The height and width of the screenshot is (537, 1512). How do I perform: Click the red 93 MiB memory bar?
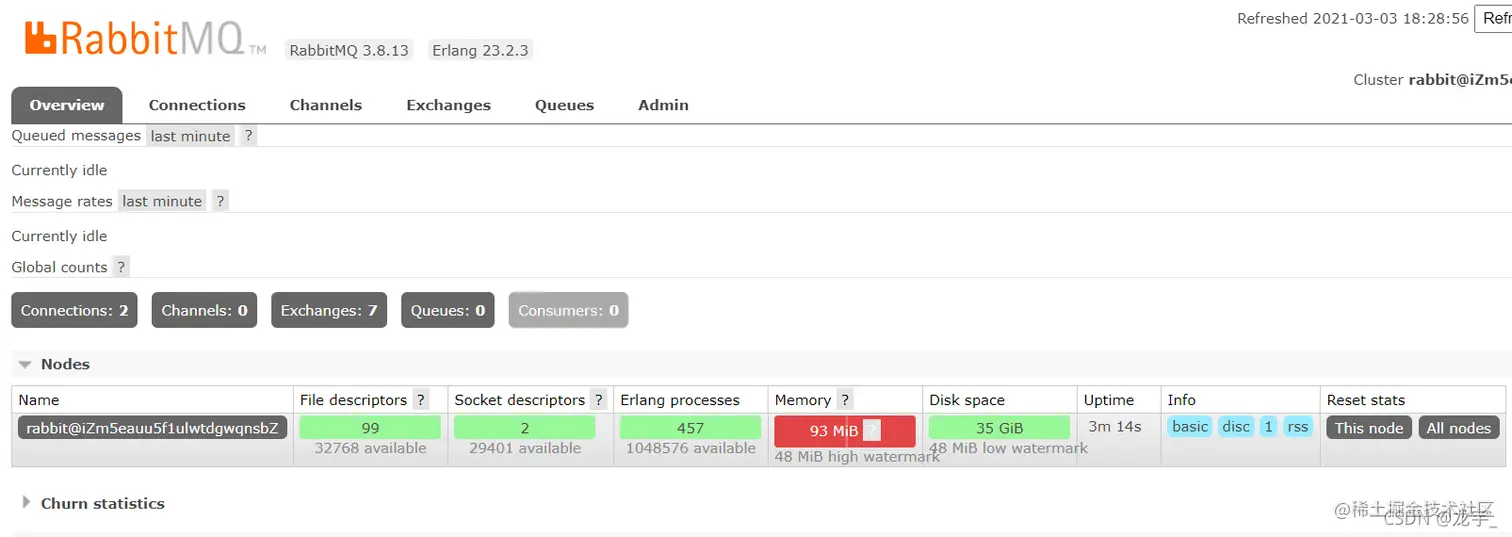tap(844, 431)
